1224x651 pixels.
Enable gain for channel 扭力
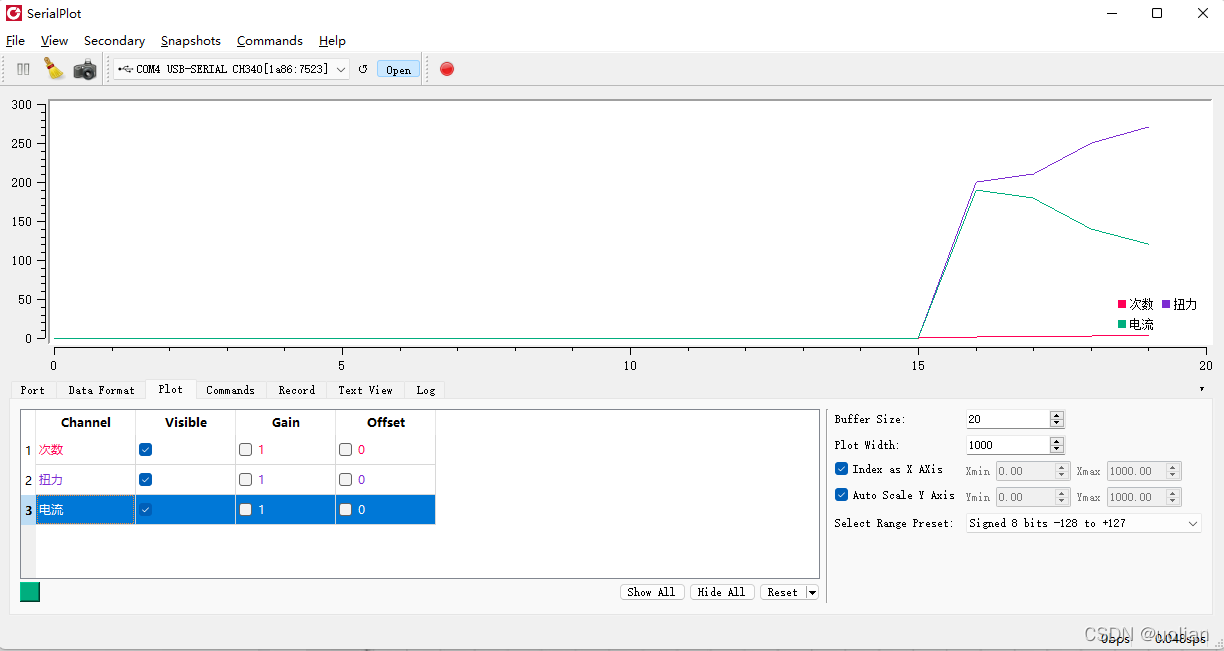tap(246, 480)
